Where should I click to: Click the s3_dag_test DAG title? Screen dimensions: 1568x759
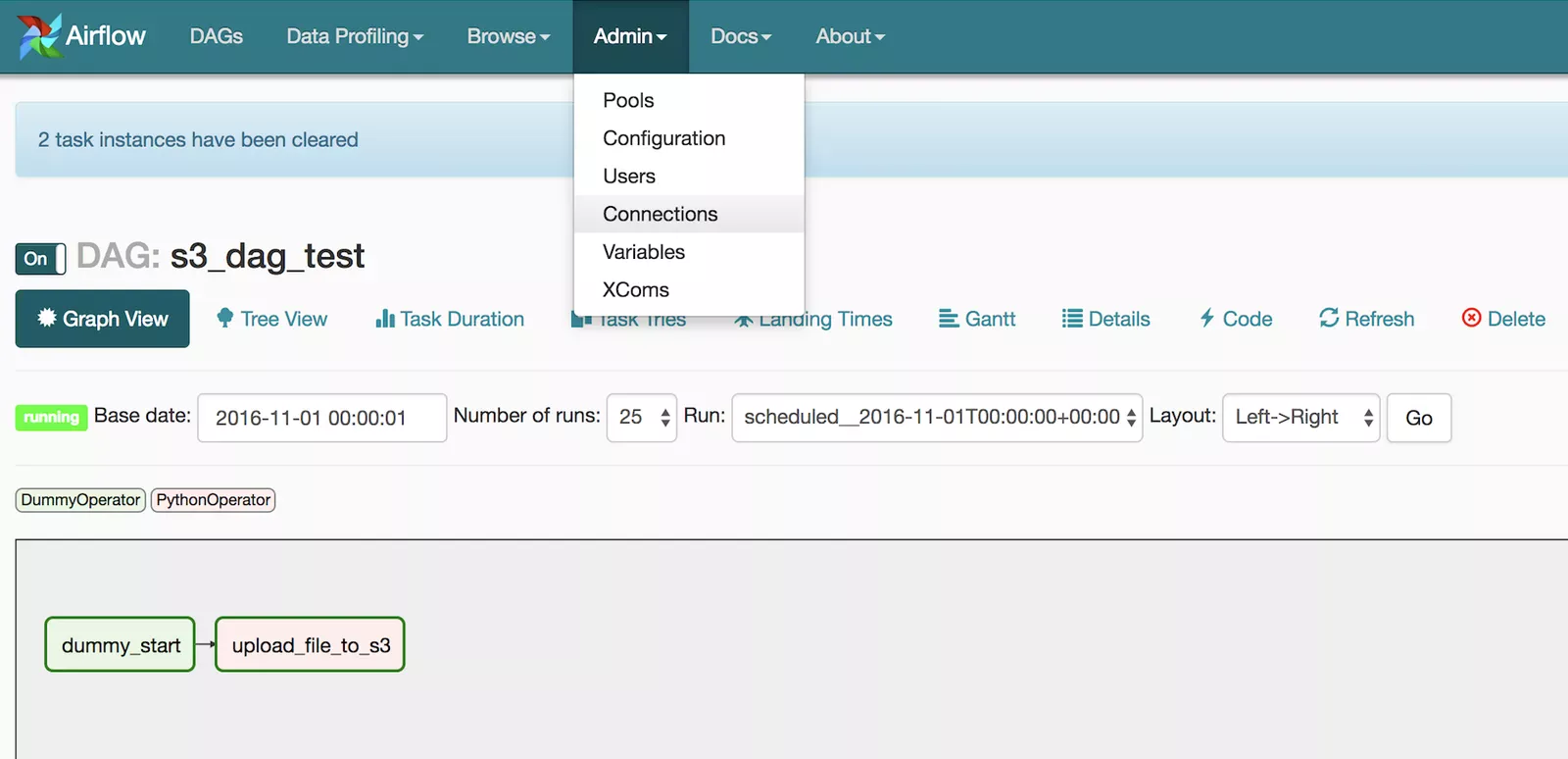tap(268, 256)
